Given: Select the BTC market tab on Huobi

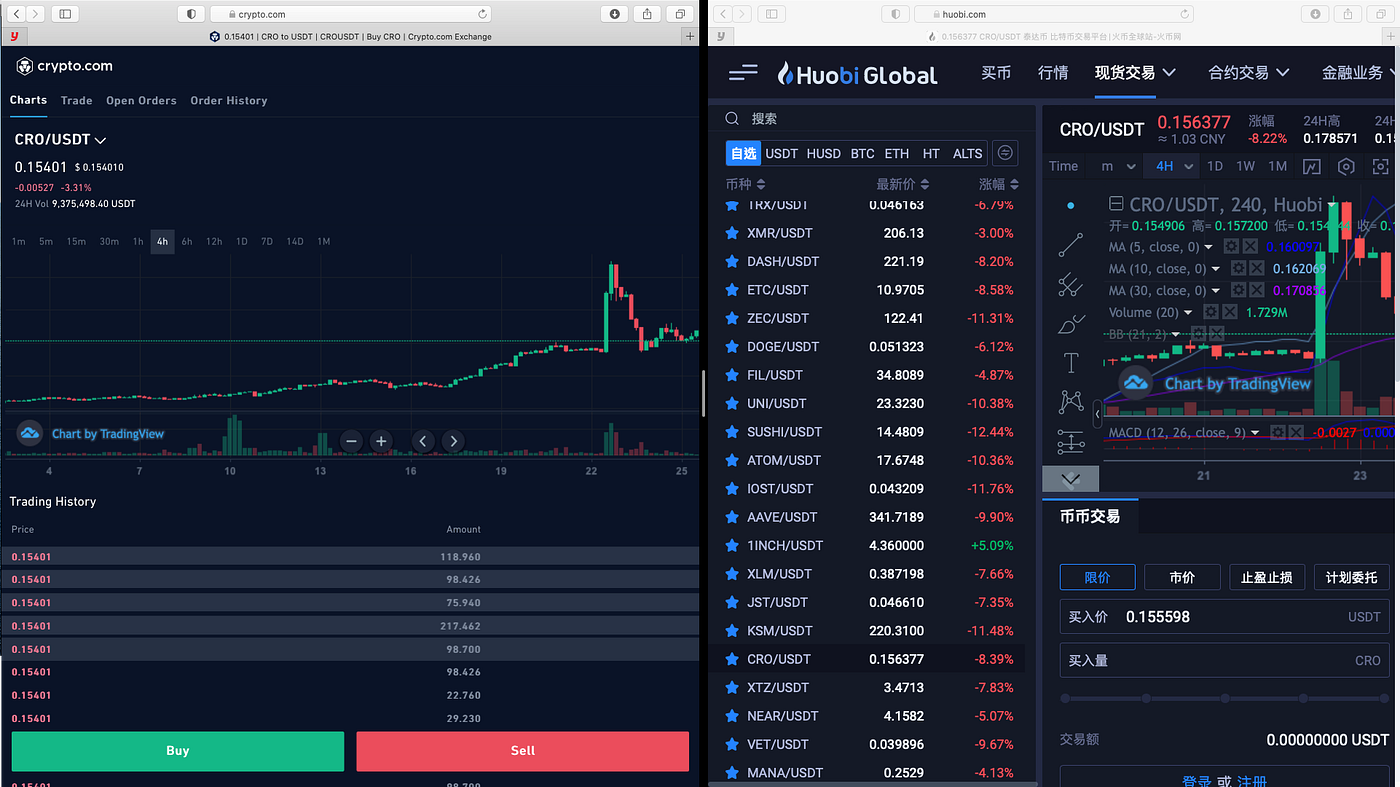Looking at the screenshot, I should (862, 153).
